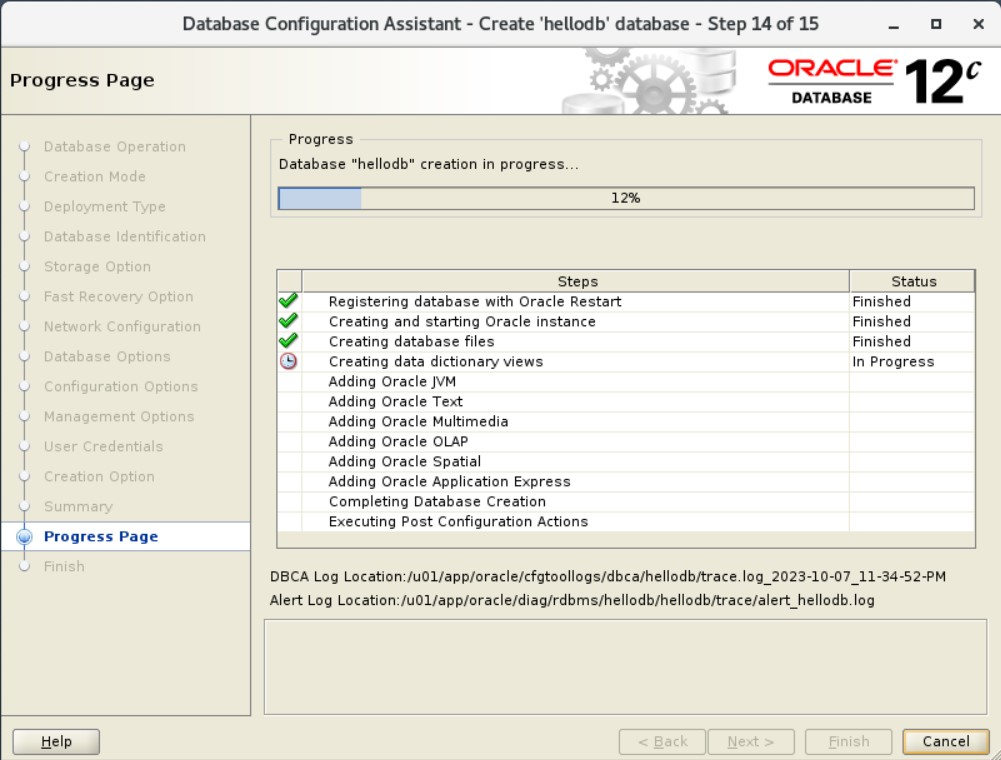Select row Adding Oracle Text
The height and width of the screenshot is (760, 1001).
pyautogui.click(x=626, y=401)
